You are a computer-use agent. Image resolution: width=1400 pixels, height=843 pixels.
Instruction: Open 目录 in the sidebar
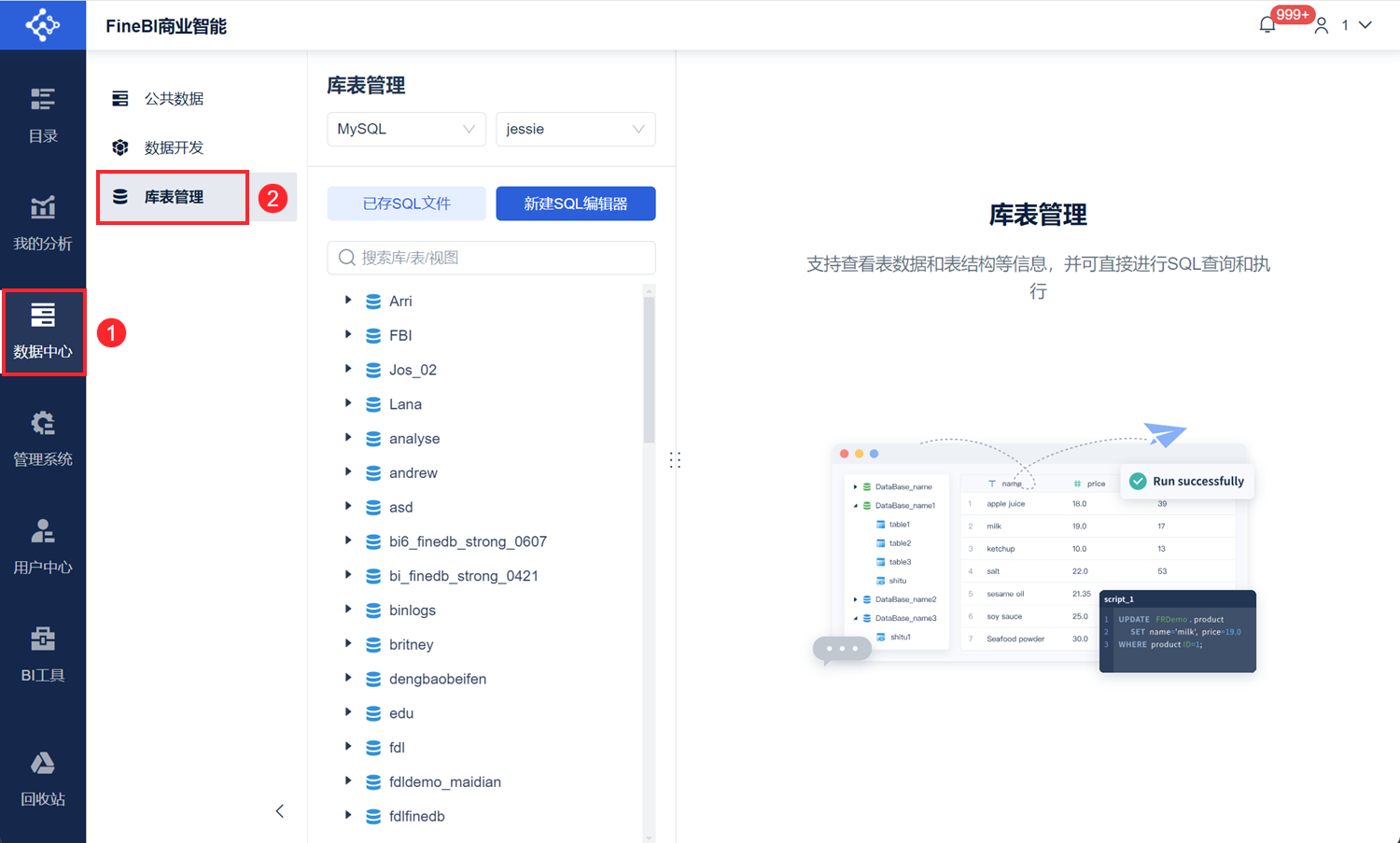click(x=43, y=116)
